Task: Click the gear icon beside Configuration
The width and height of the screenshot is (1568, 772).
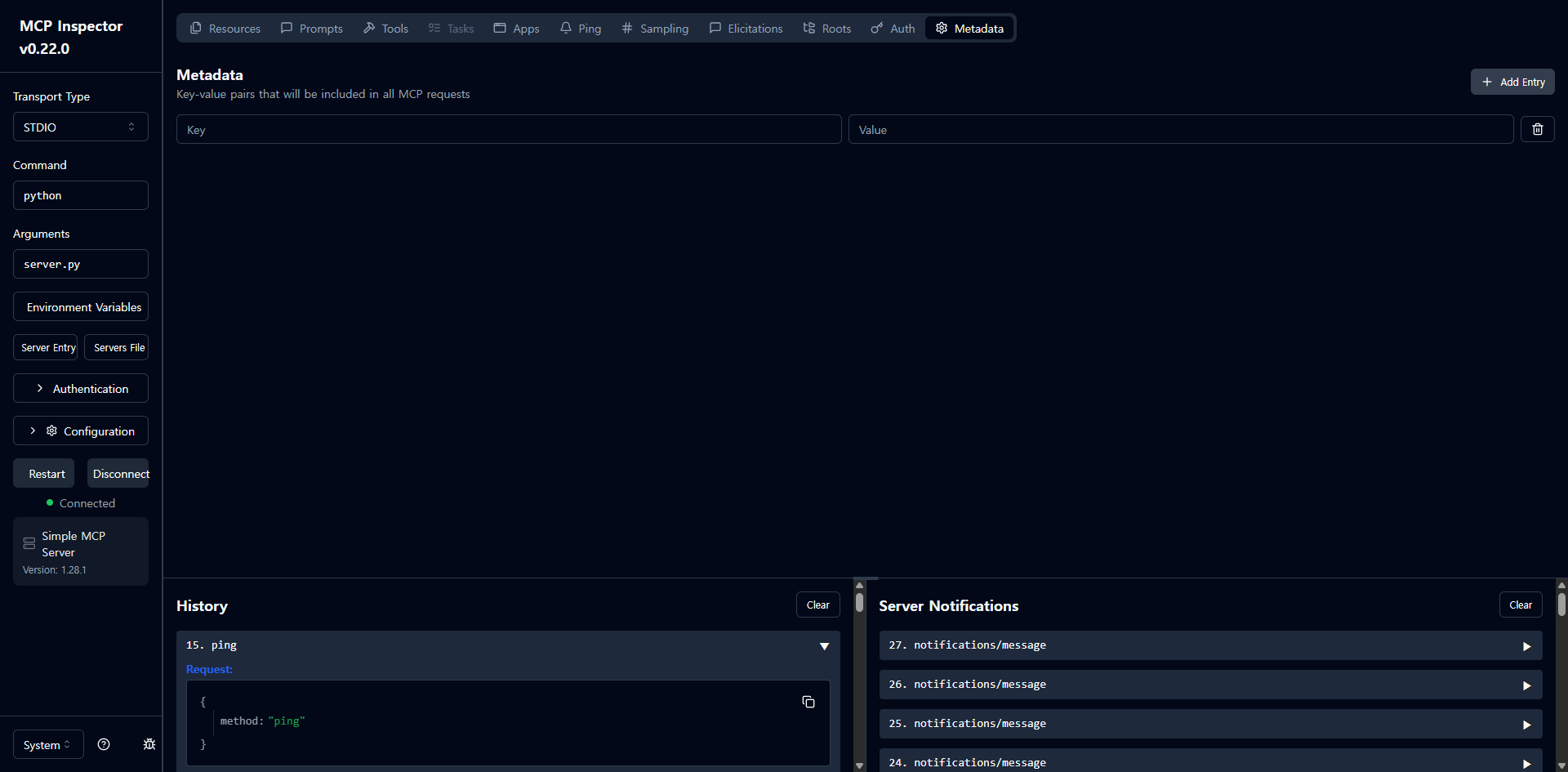Action: (x=51, y=431)
